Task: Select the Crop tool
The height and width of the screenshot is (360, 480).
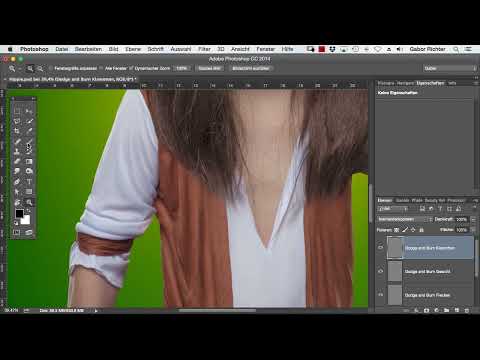Action: point(17,131)
